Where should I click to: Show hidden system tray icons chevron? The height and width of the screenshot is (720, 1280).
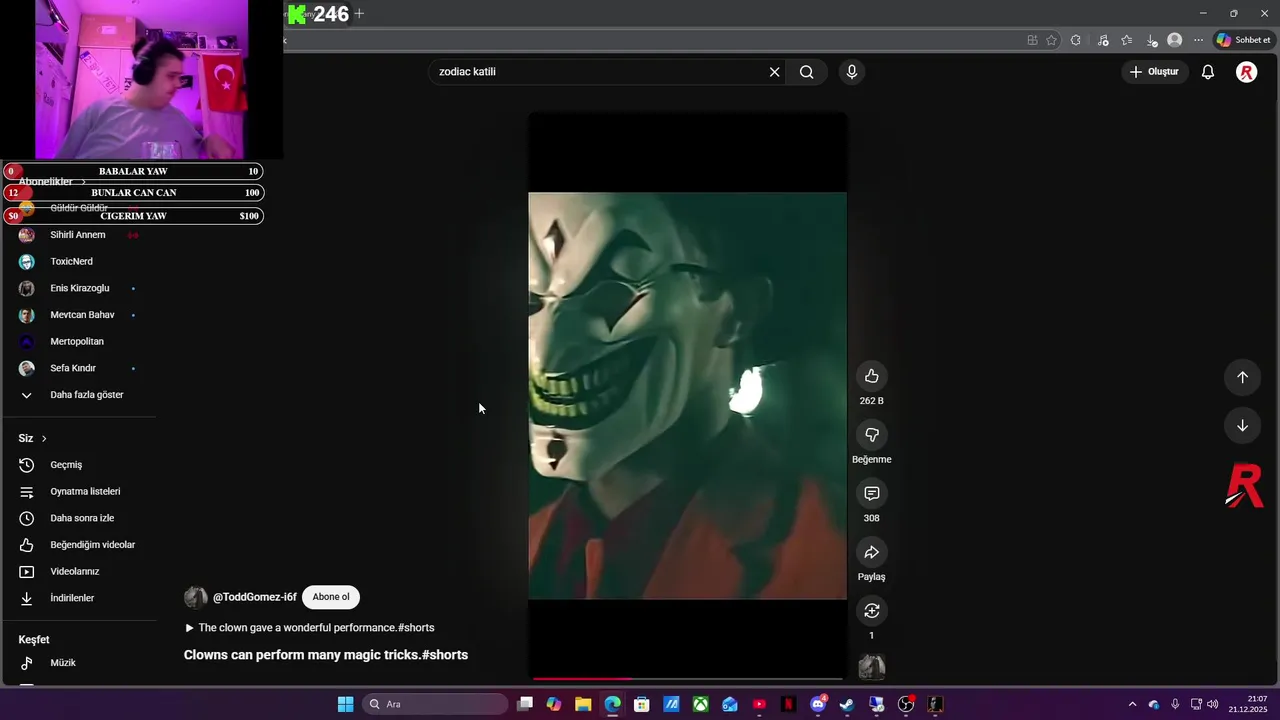click(1132, 704)
